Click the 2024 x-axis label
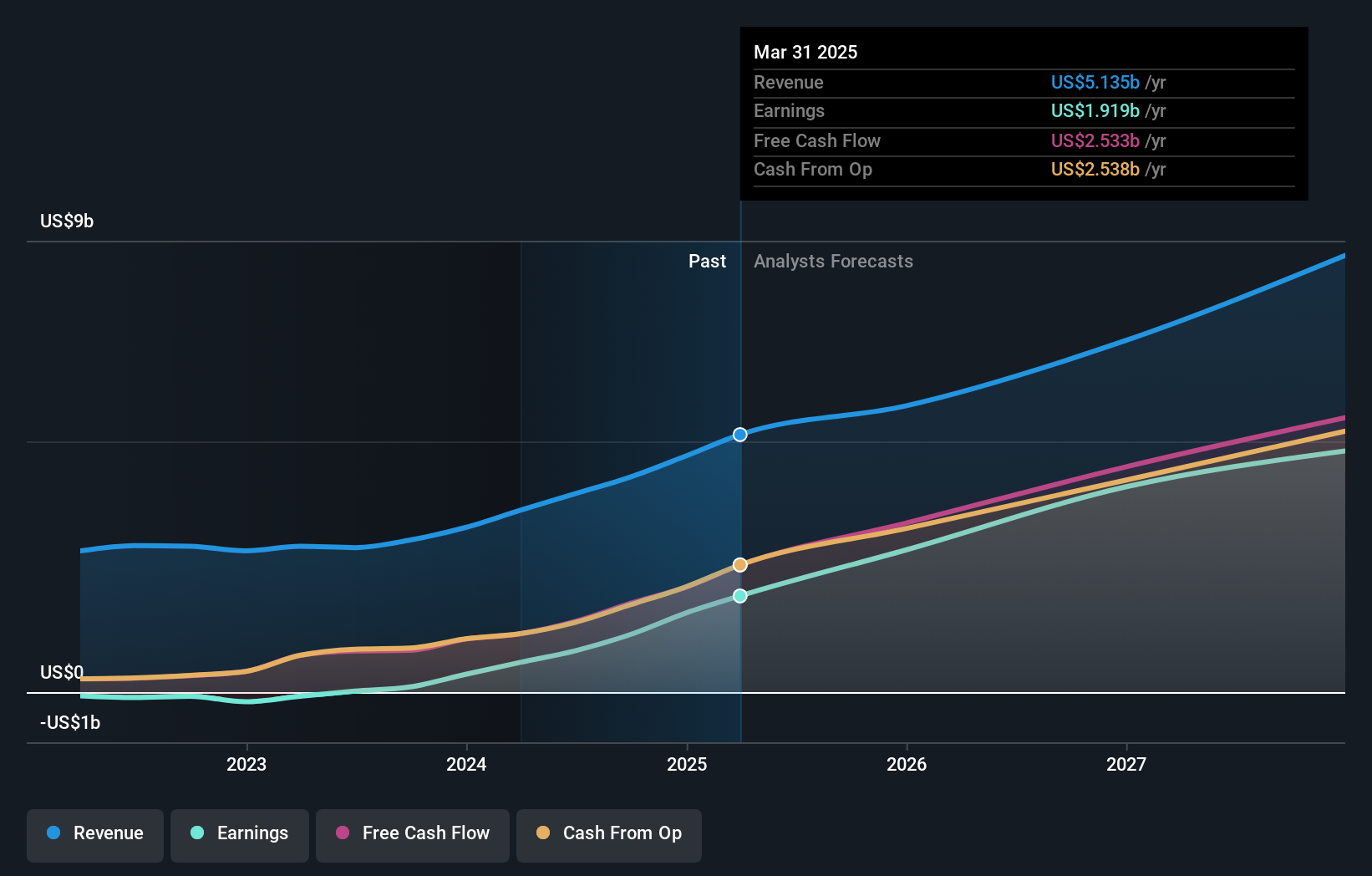Screen dimensions: 1372x876 [x=466, y=764]
